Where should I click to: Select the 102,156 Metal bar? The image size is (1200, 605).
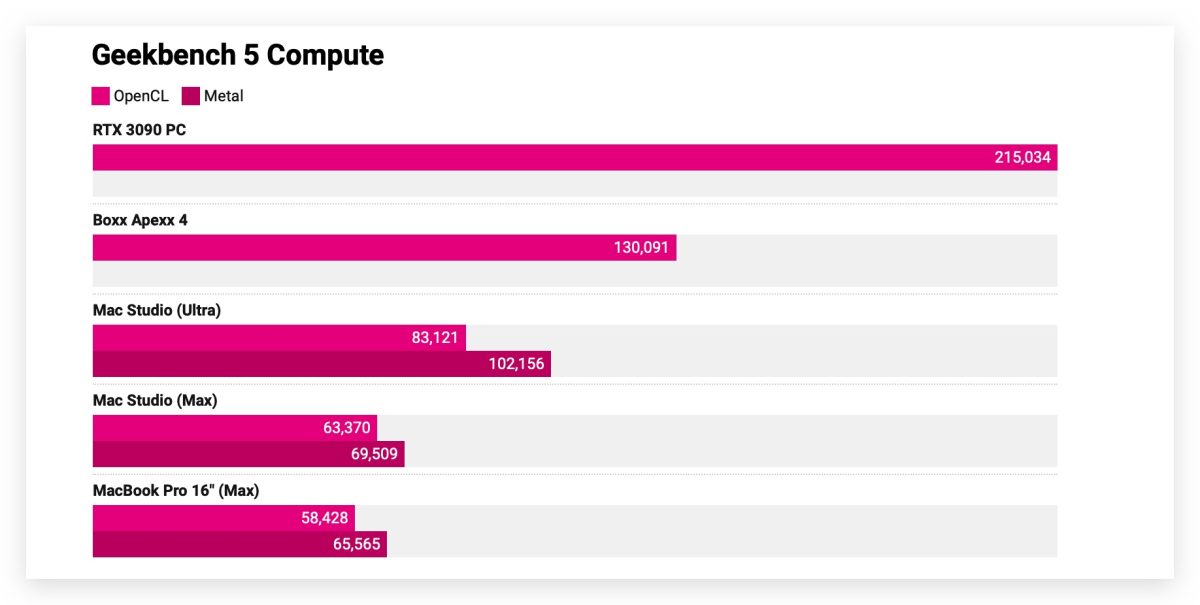321,364
